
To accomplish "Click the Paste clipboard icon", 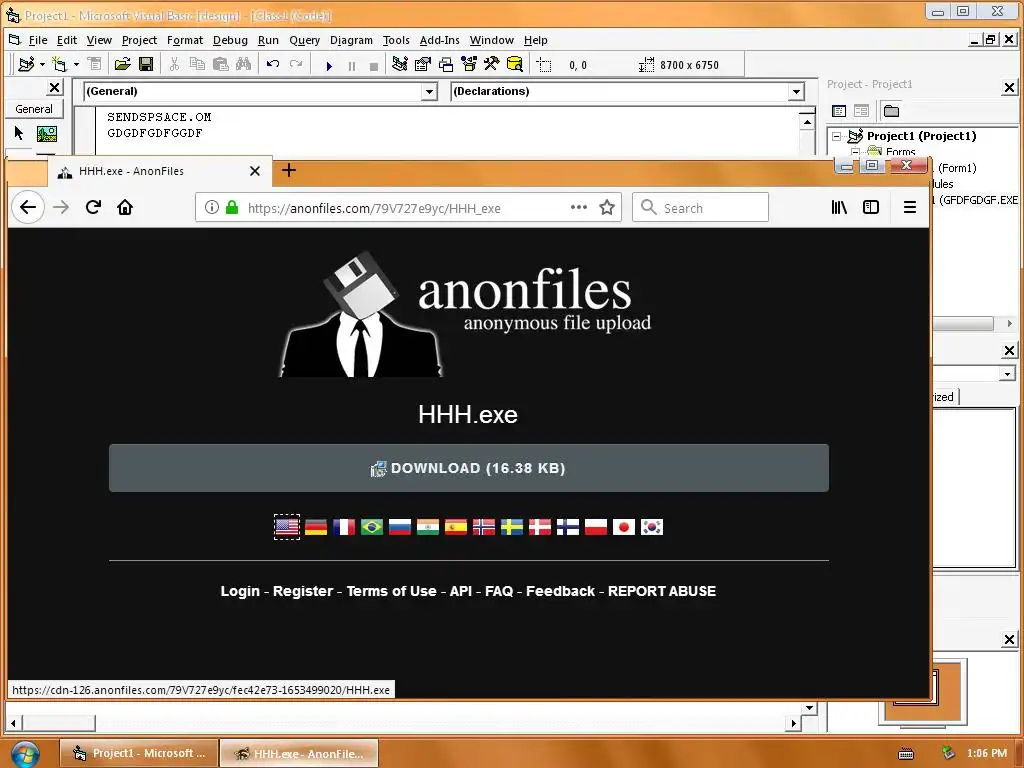I will tap(221, 64).
